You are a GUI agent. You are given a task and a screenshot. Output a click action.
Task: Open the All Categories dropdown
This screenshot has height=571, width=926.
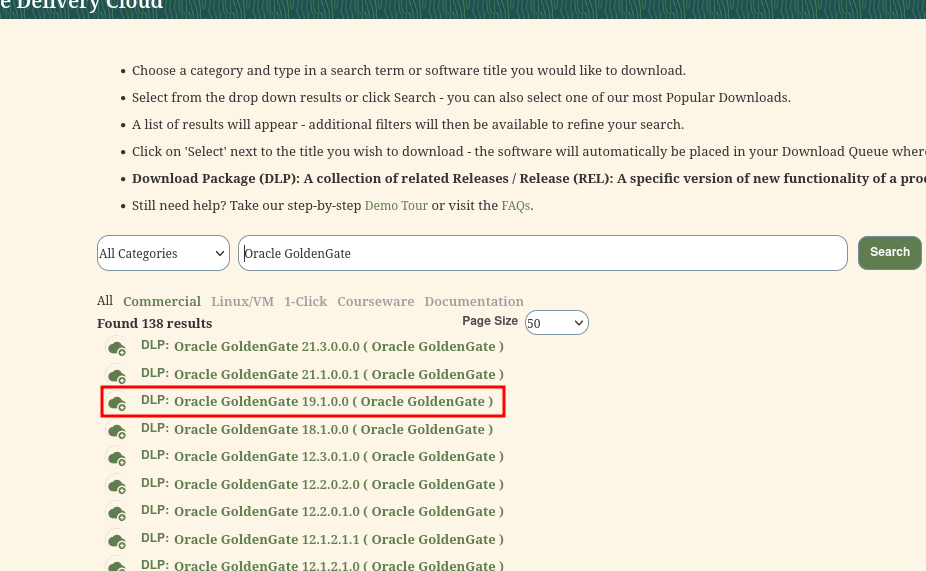[163, 253]
